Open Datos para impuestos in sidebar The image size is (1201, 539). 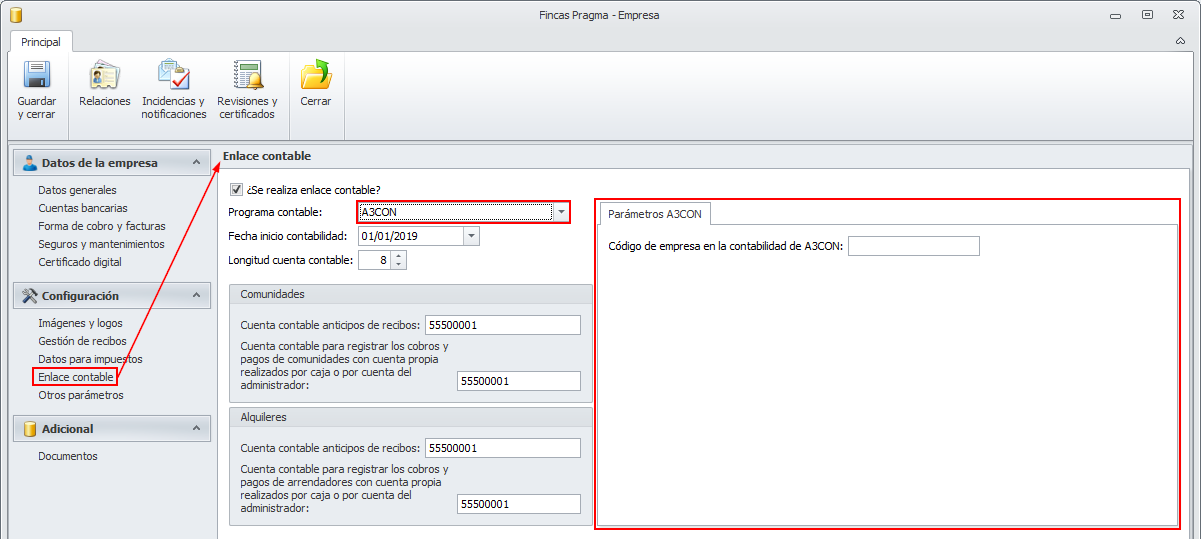(x=90, y=359)
